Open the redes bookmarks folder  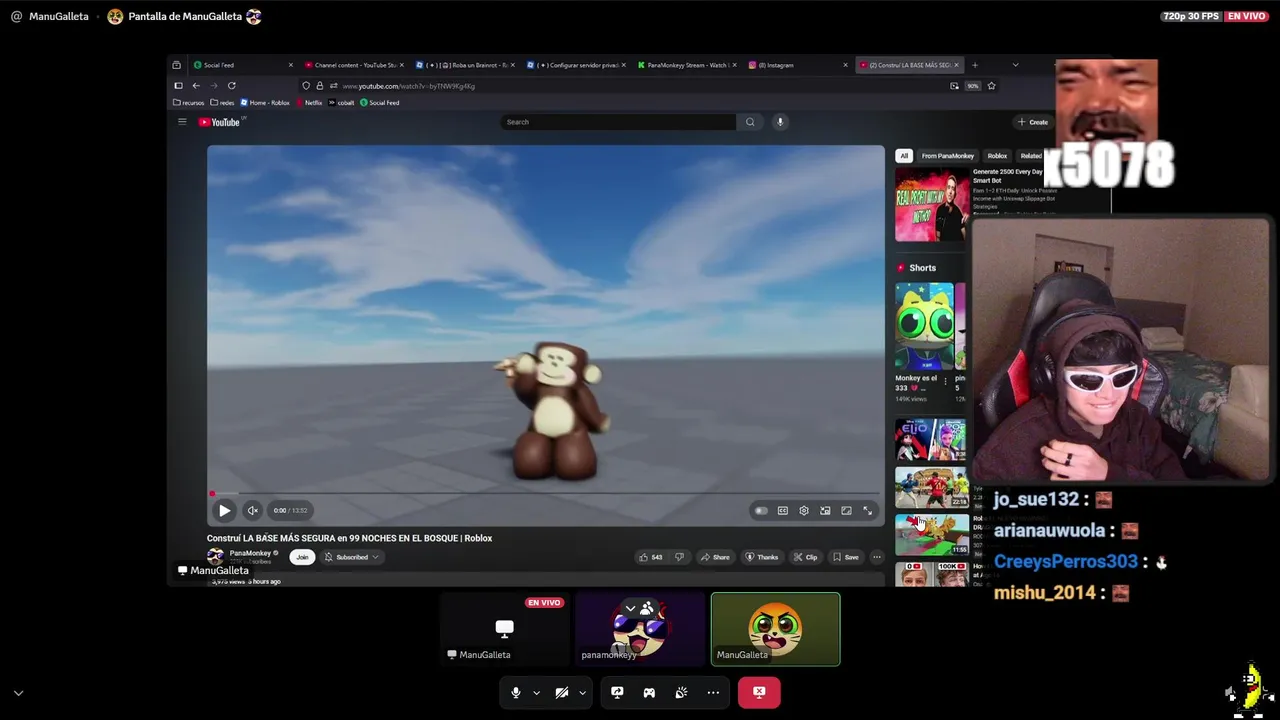[x=222, y=103]
